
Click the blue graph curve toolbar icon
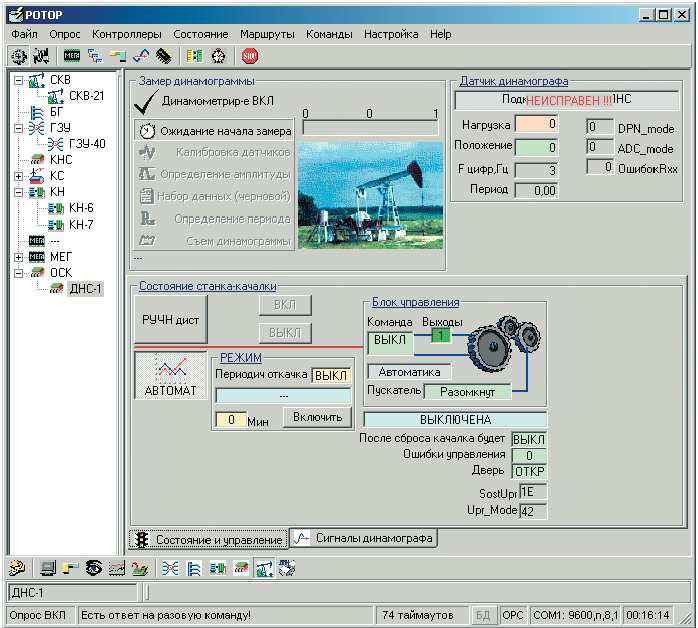click(x=141, y=56)
